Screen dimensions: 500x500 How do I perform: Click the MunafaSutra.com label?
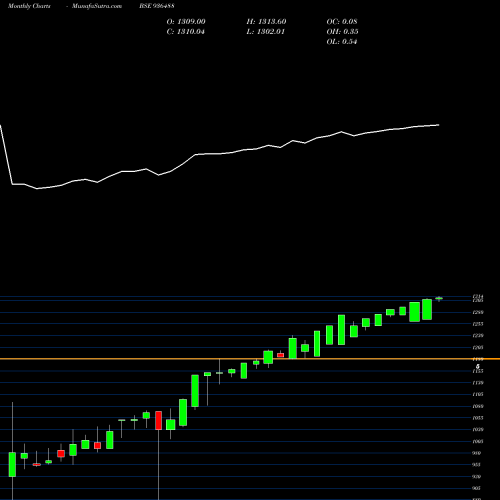click(x=97, y=6)
